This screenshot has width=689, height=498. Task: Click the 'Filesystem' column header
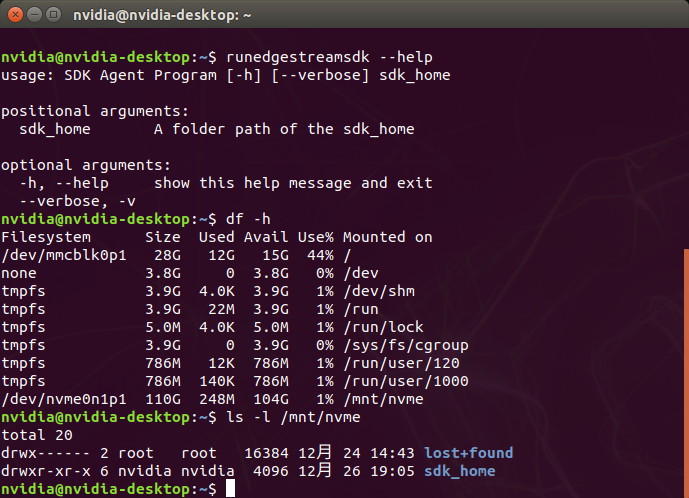(46, 237)
